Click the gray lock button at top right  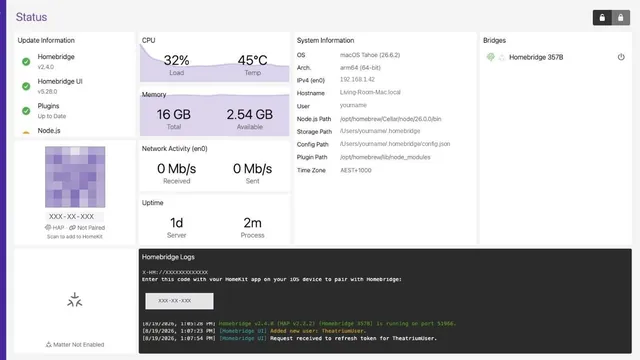point(620,18)
